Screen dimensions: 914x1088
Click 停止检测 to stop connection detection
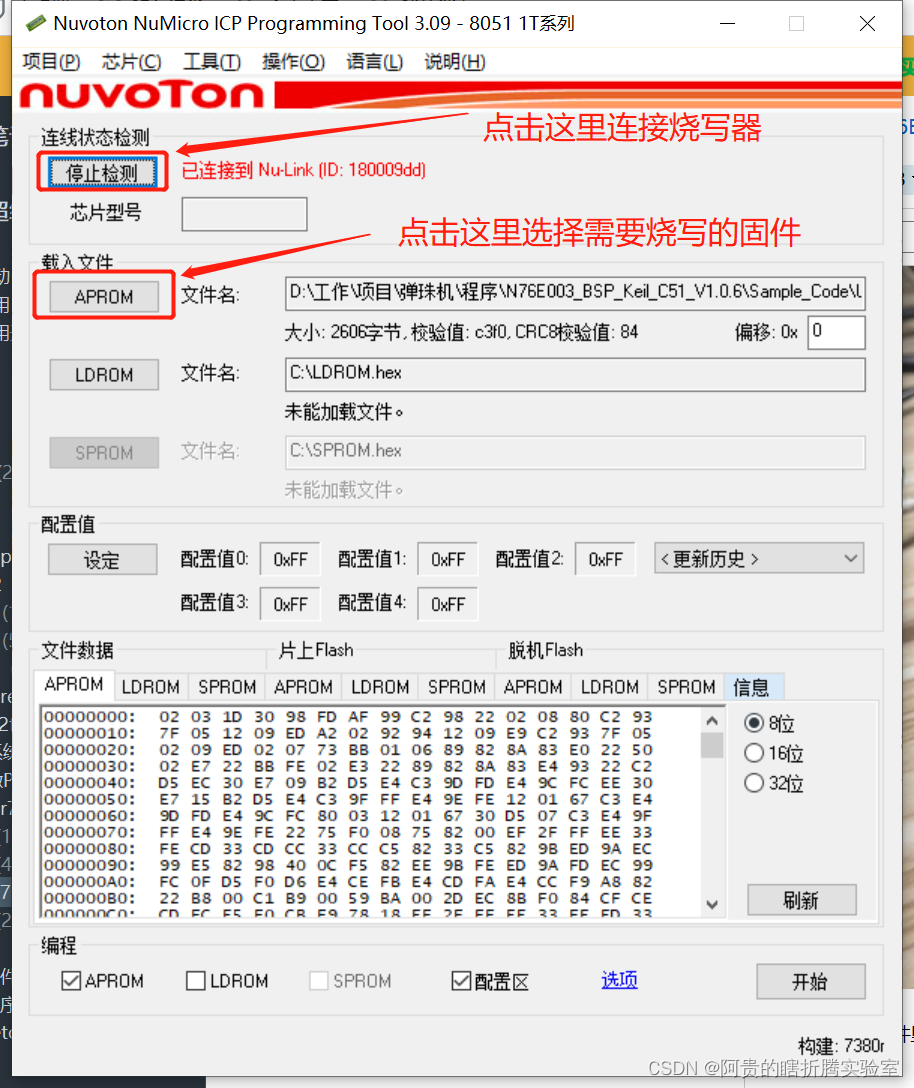pyautogui.click(x=101, y=171)
